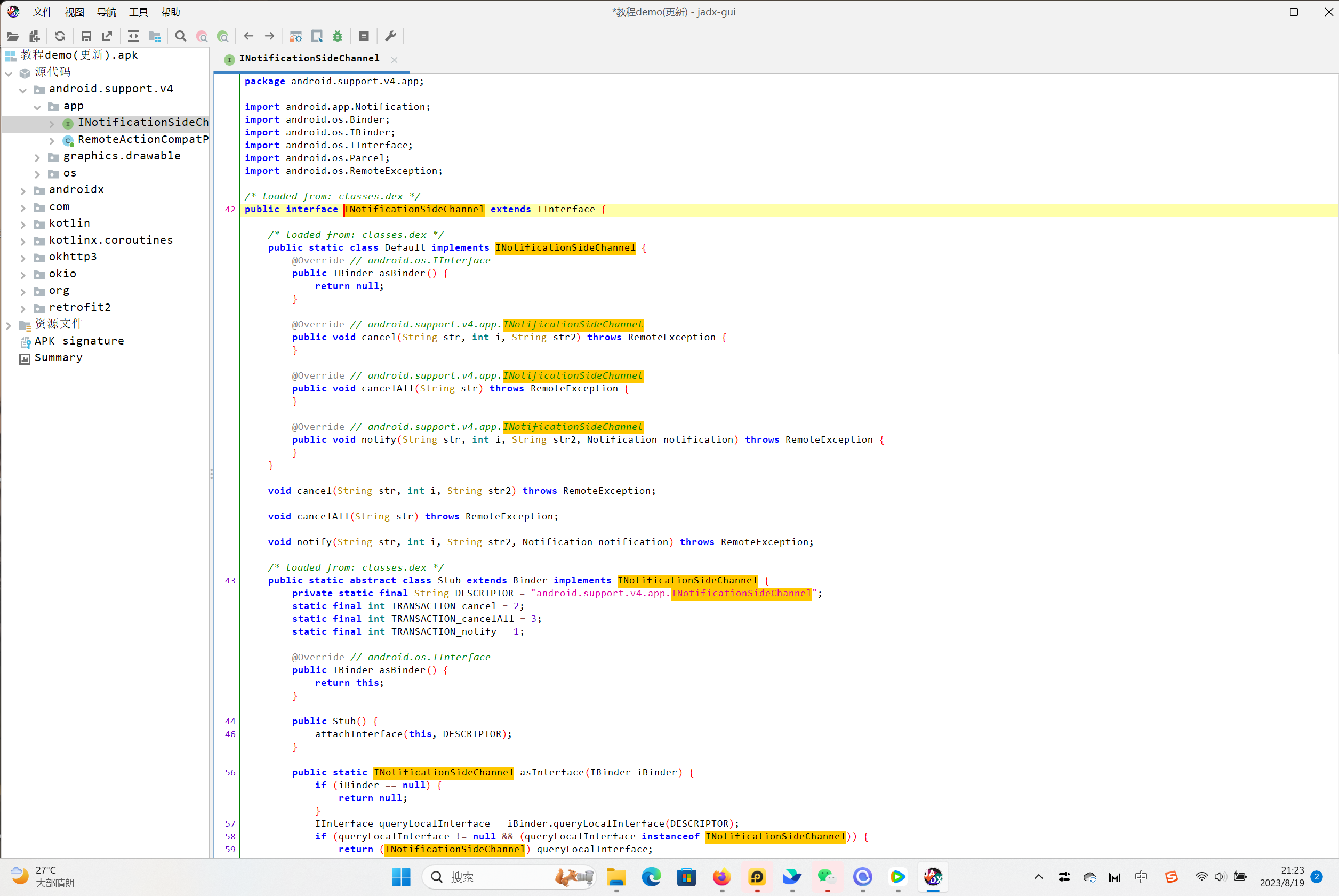Open the 视图 menu
1339x896 pixels.
pos(75,12)
